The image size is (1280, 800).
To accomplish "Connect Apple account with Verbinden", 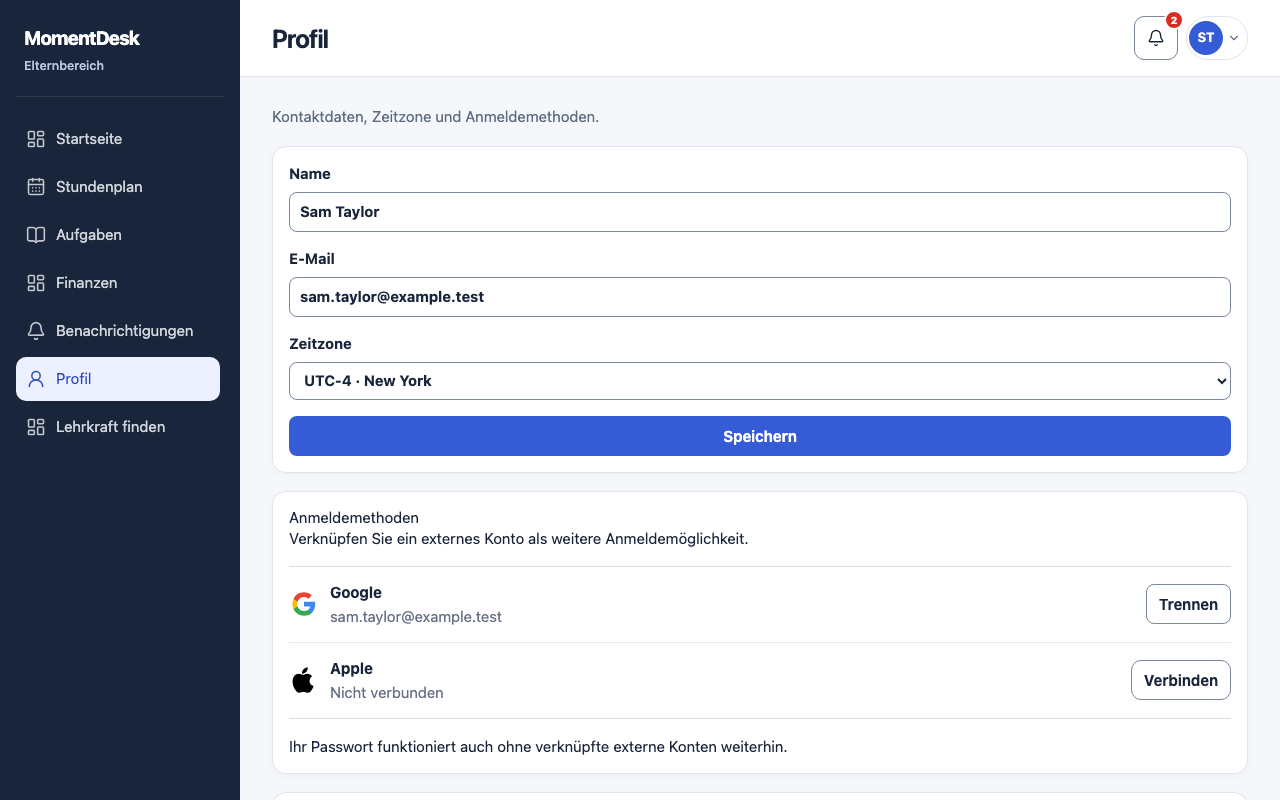I will [1181, 680].
